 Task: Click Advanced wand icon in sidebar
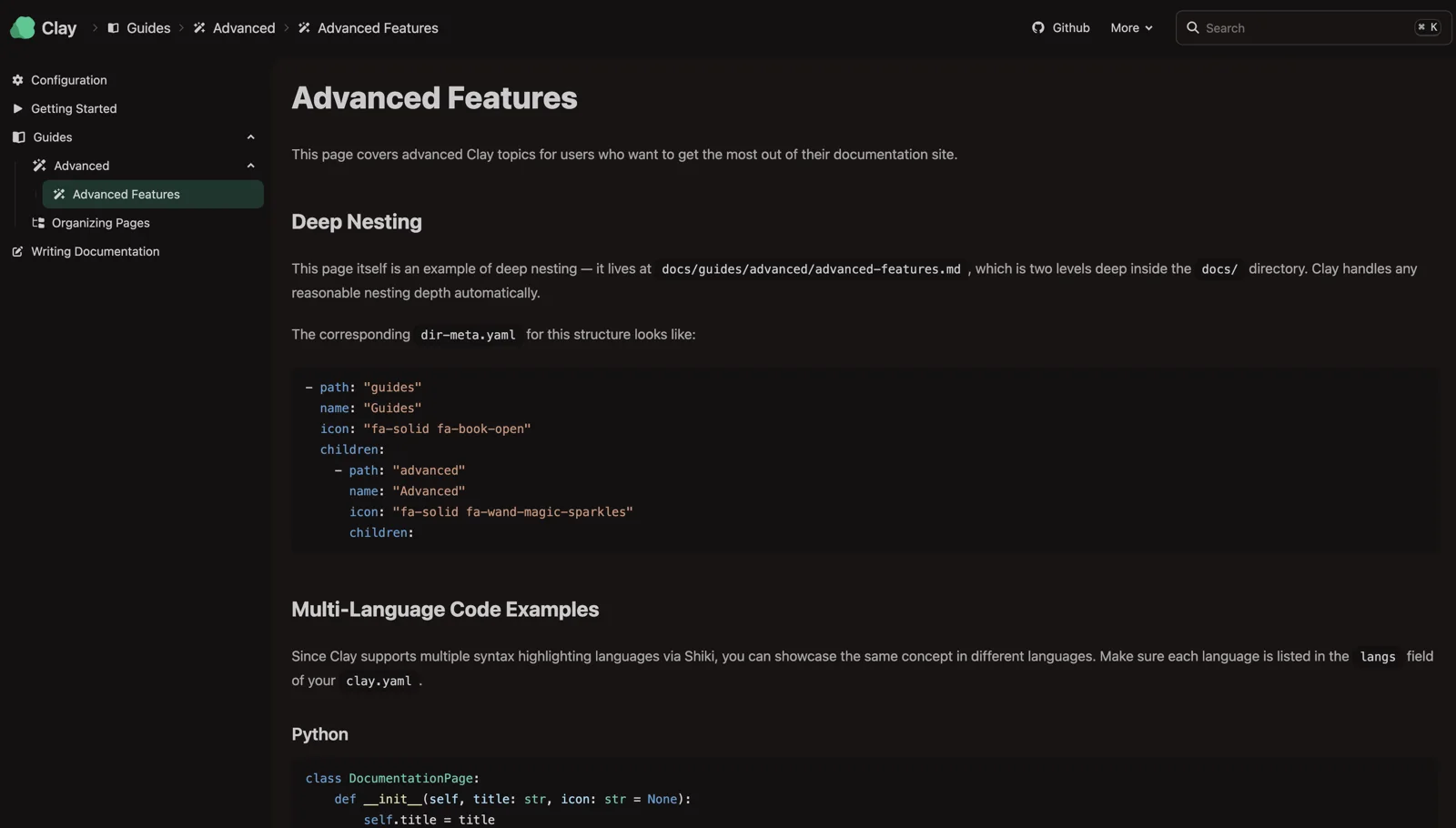(x=39, y=166)
